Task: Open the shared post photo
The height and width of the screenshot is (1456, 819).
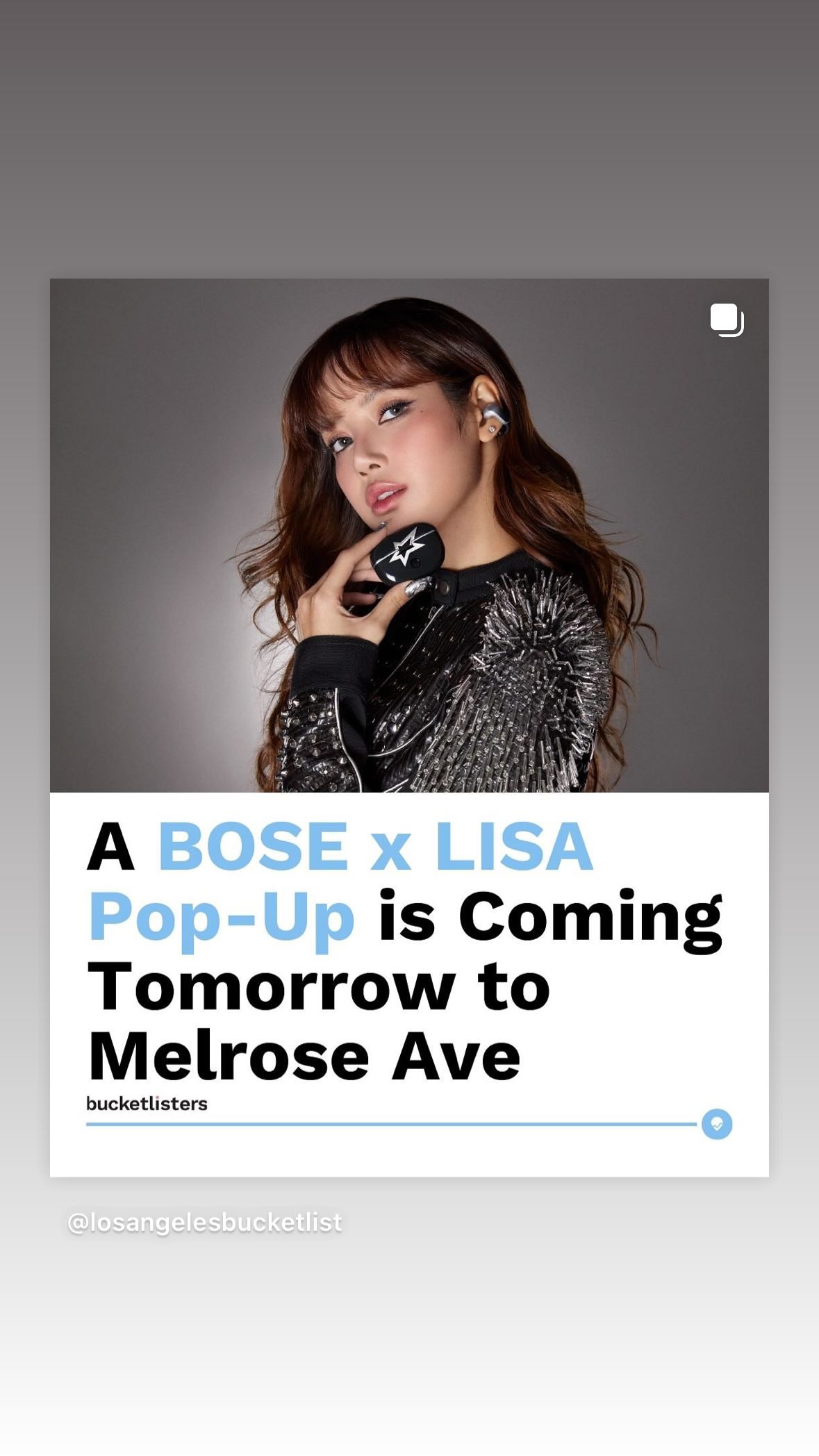Action: (409, 535)
